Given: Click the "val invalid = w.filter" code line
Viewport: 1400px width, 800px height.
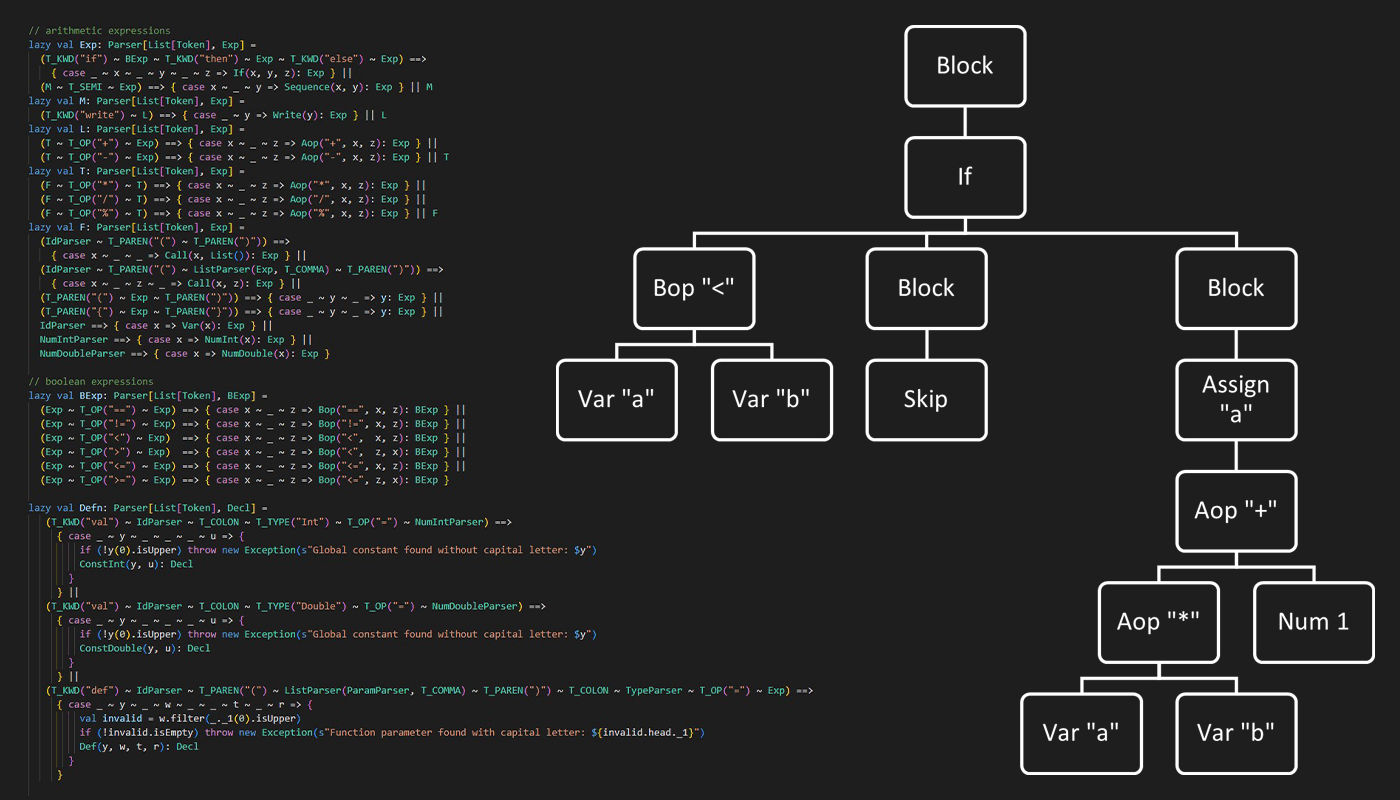Looking at the screenshot, I should pos(186,718).
